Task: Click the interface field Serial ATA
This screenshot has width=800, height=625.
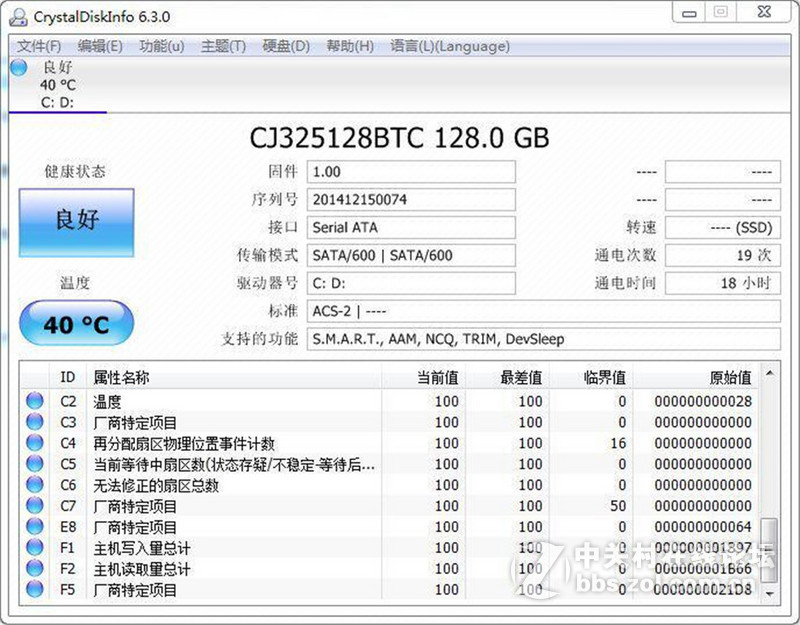Action: tap(411, 227)
